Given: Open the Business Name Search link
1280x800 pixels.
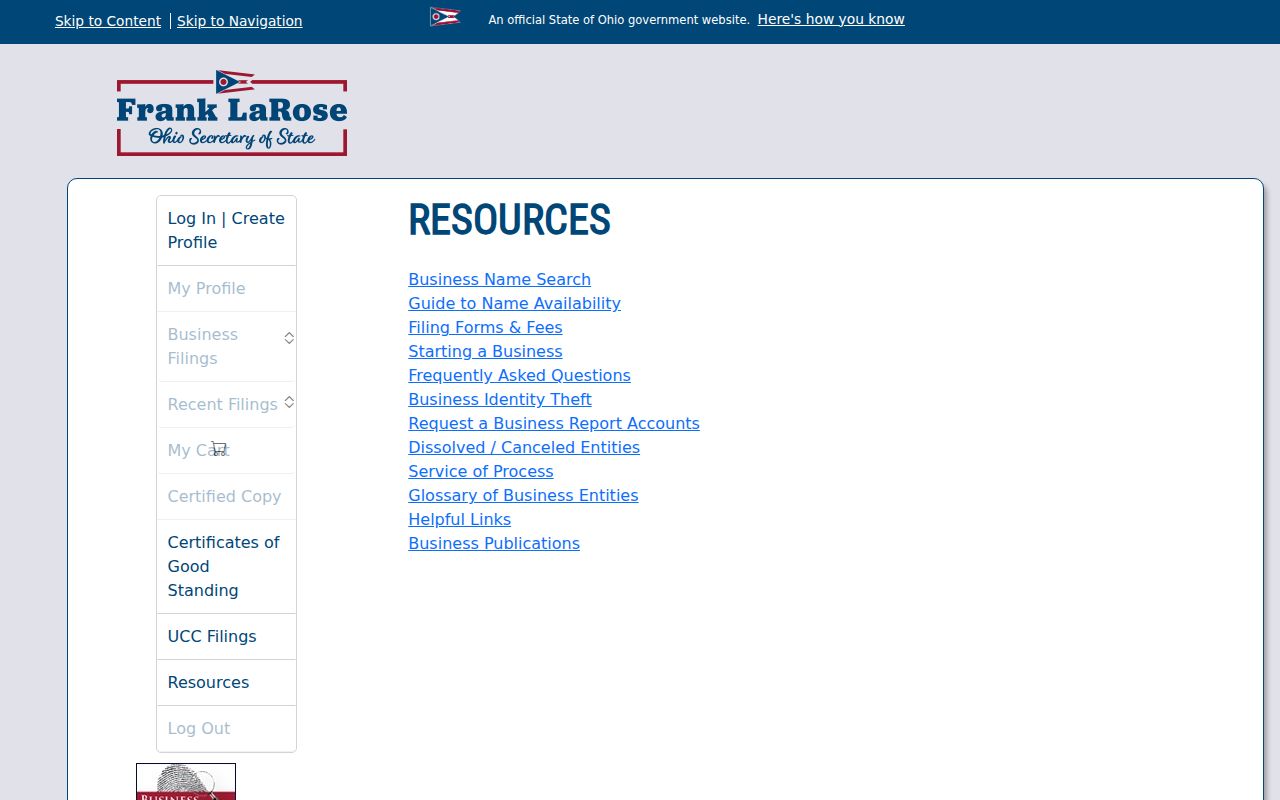Looking at the screenshot, I should [x=499, y=279].
